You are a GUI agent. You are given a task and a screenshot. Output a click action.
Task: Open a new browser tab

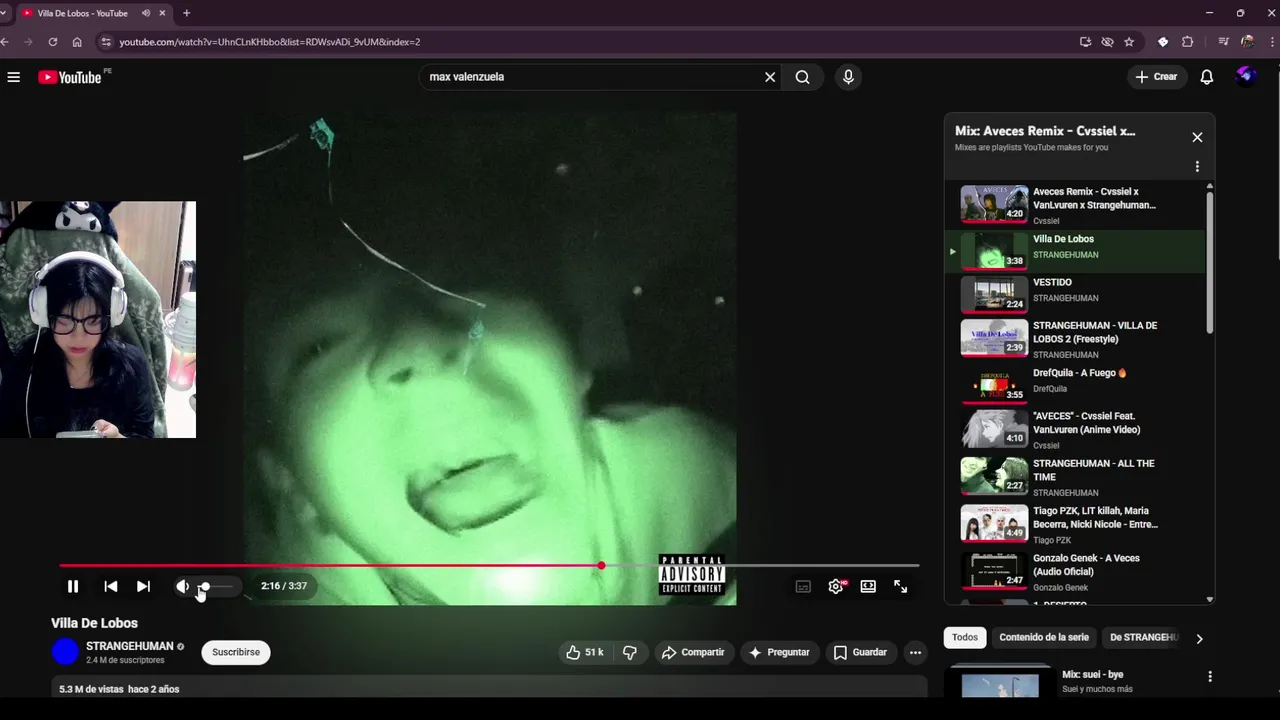point(186,13)
